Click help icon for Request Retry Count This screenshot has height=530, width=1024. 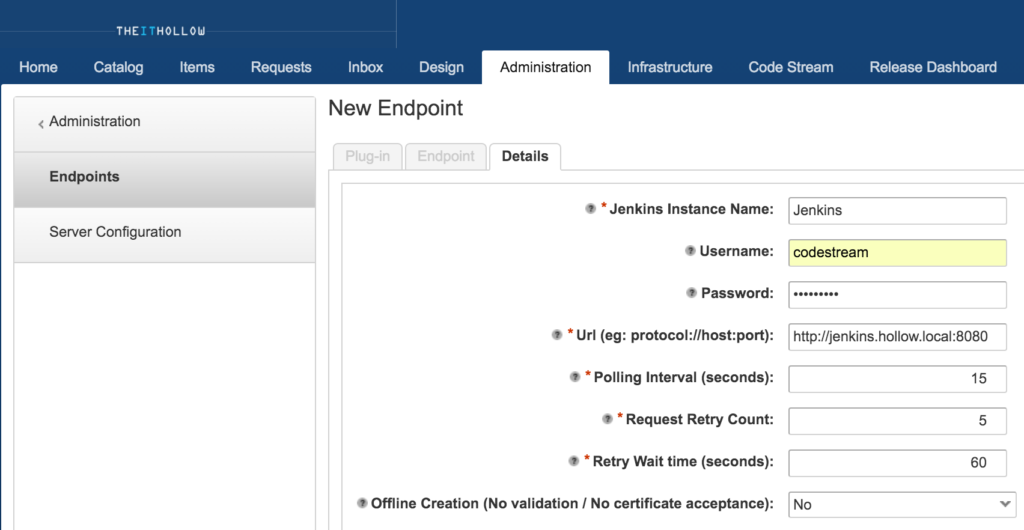tap(607, 420)
